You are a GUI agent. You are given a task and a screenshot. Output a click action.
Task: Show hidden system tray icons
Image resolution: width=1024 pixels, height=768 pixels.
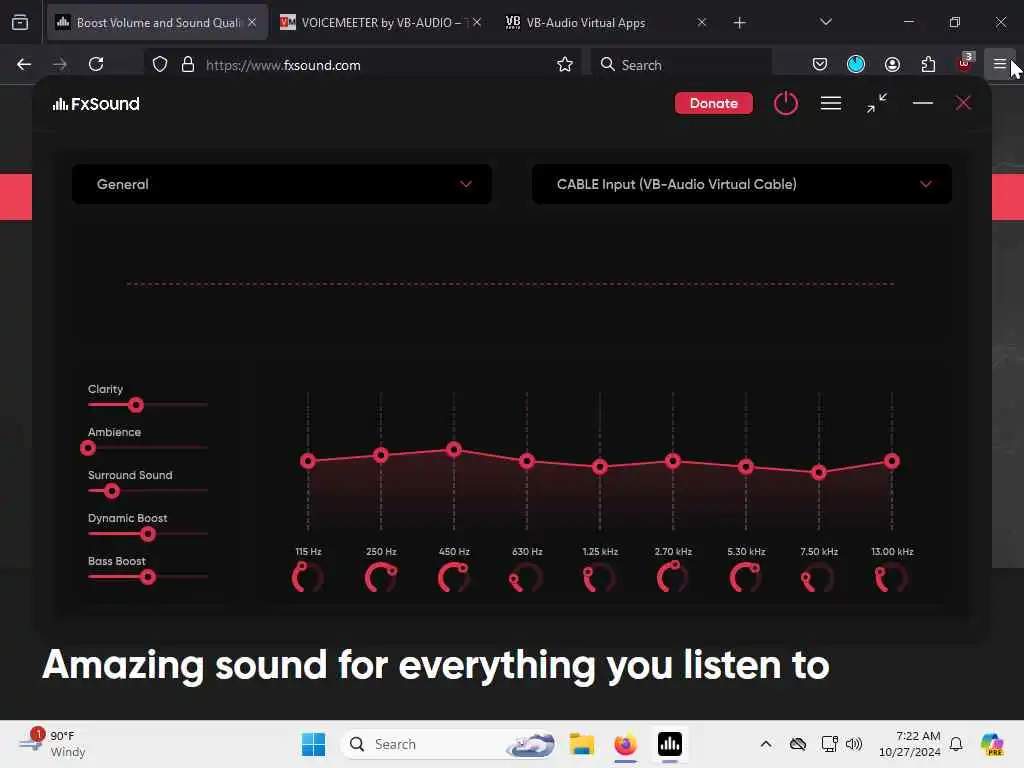point(766,744)
